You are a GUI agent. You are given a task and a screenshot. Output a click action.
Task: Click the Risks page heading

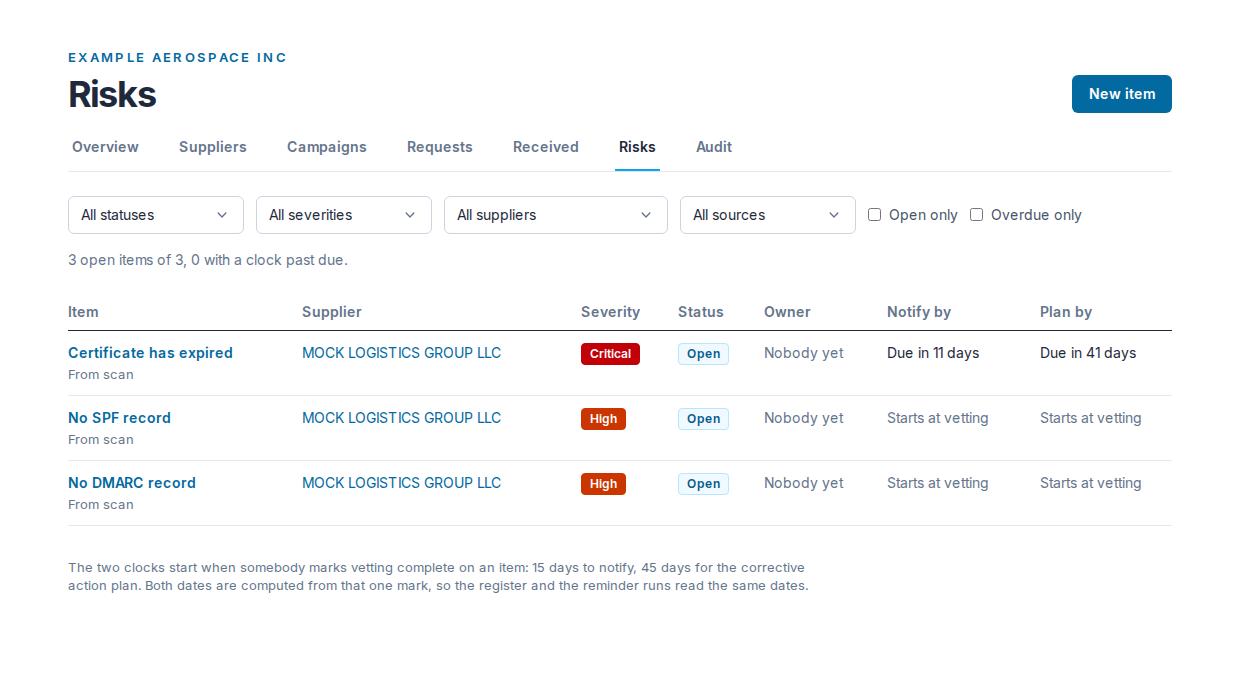pyautogui.click(x=112, y=94)
